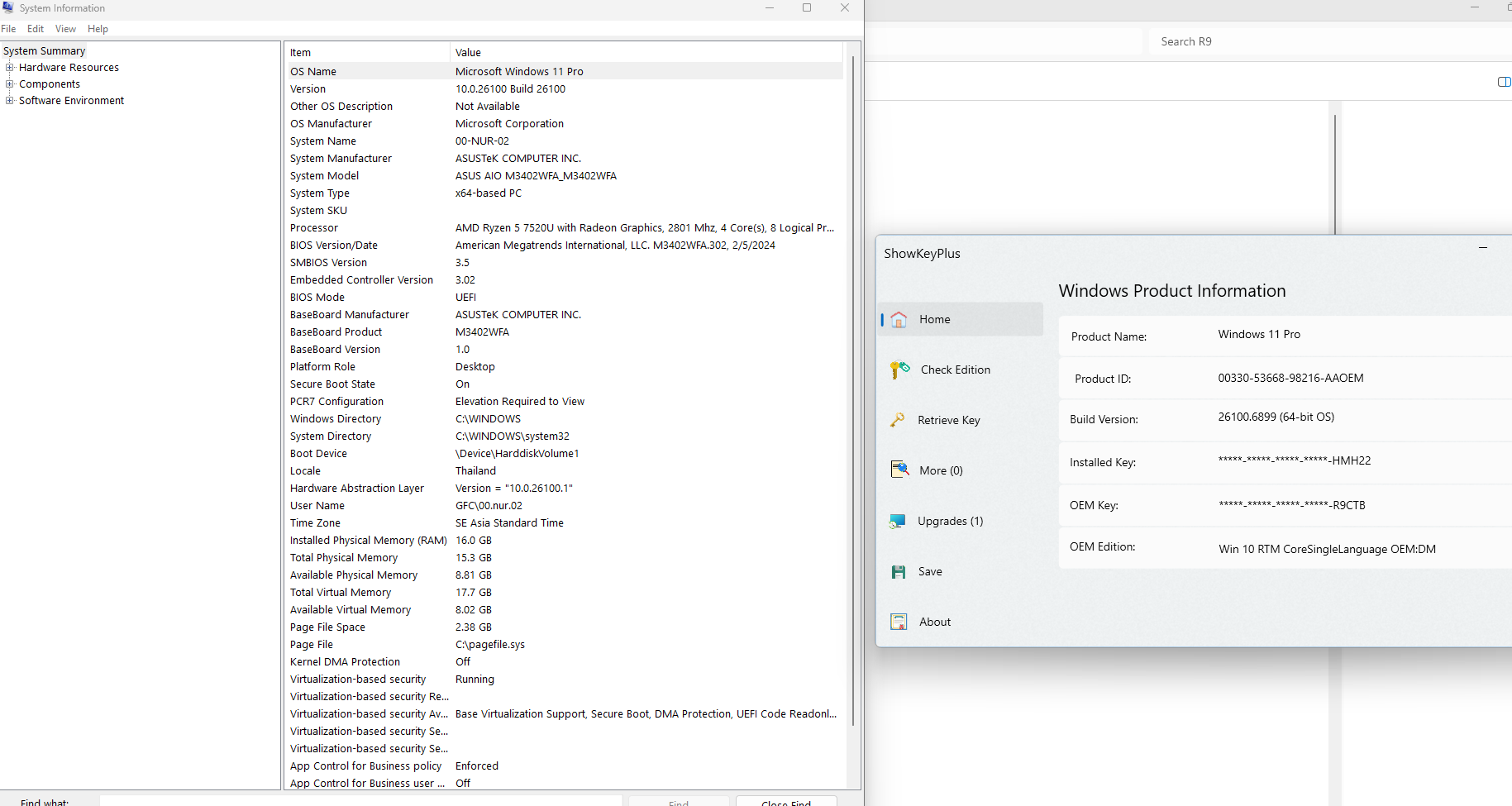This screenshot has width=1512, height=806.
Task: Click the Search R9 input field
Action: click(1323, 41)
